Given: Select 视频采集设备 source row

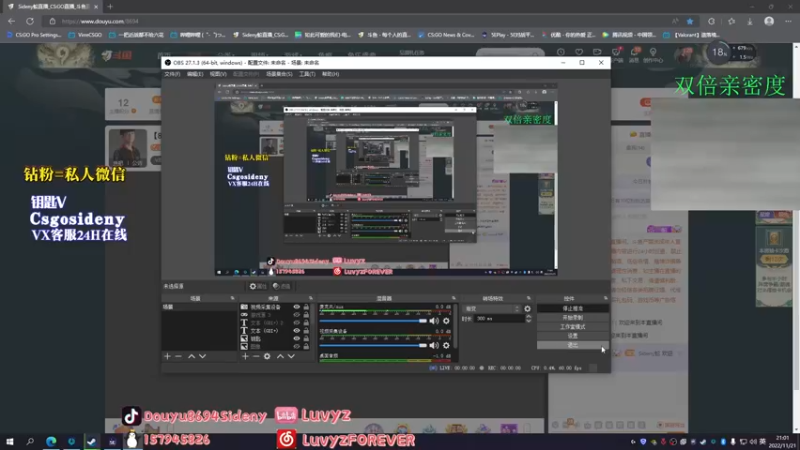Looking at the screenshot, I should pyautogui.click(x=264, y=307).
